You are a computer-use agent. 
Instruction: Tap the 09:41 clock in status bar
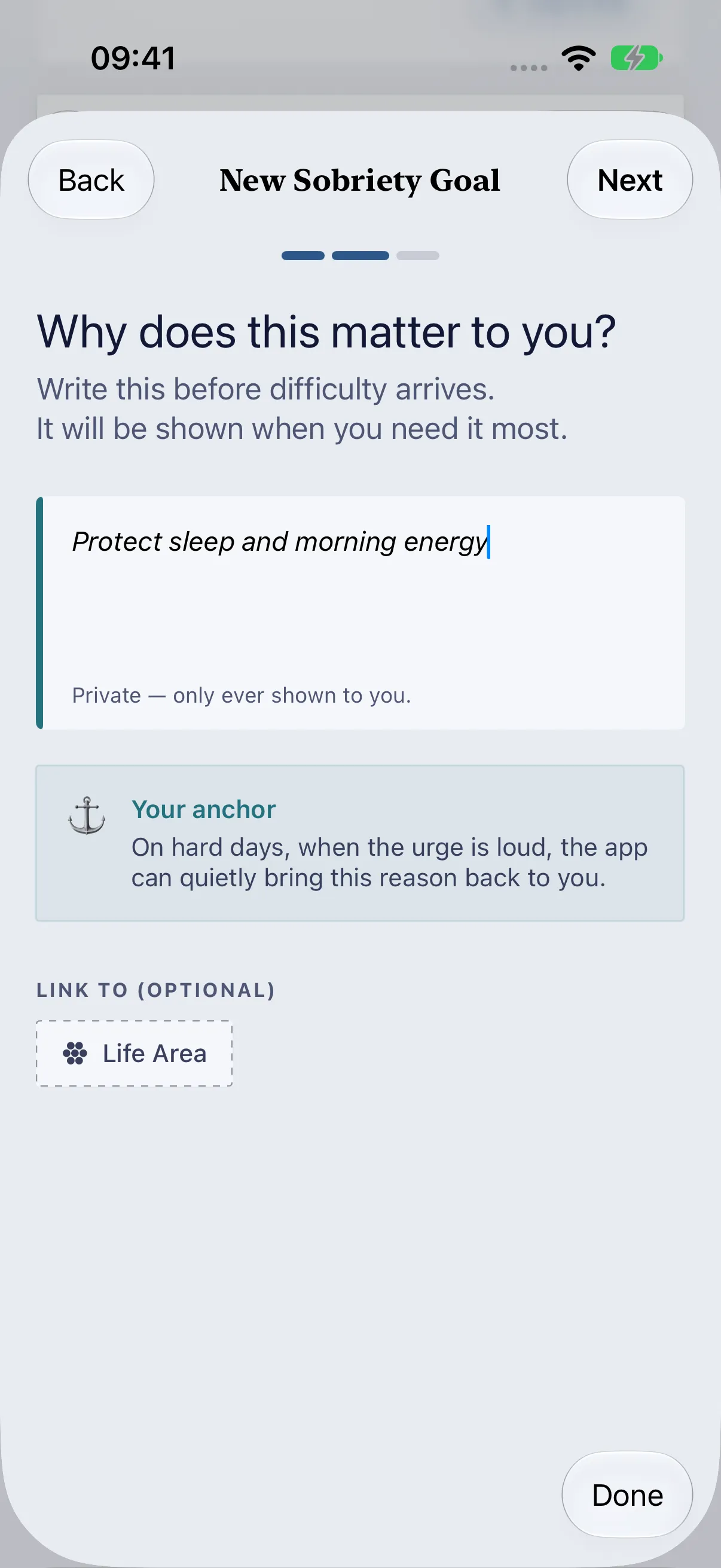coord(133,59)
